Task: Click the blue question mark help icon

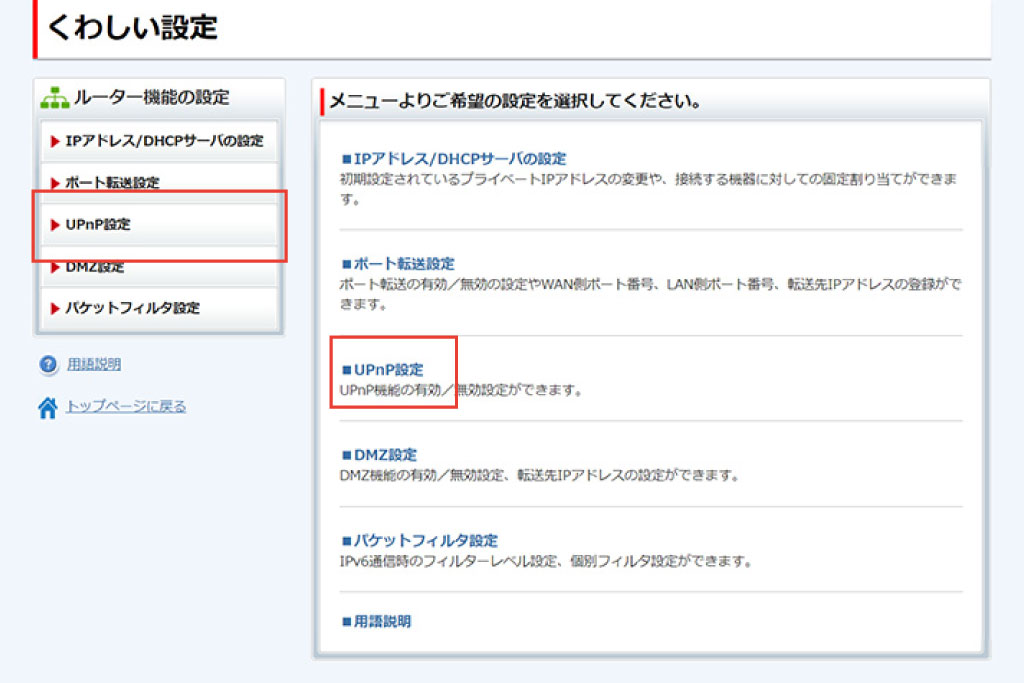Action: pos(48,365)
